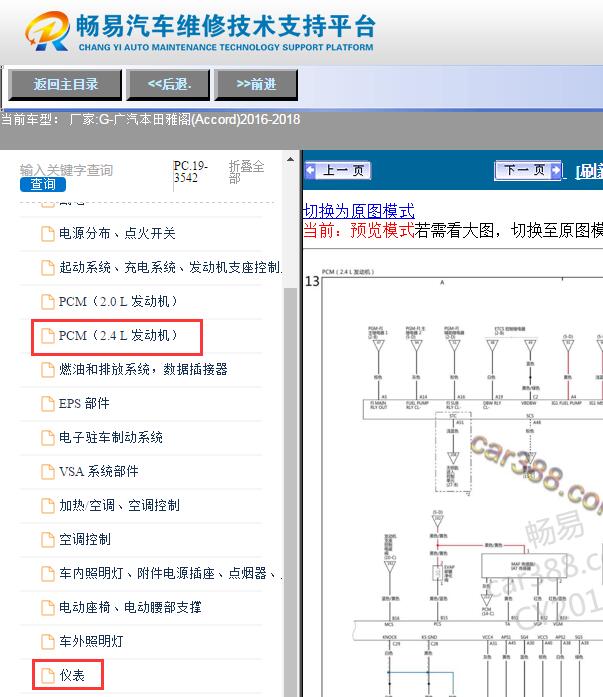Open the standalone 空调控制 entry
Viewport: 603px width, 697px height.
84,539
